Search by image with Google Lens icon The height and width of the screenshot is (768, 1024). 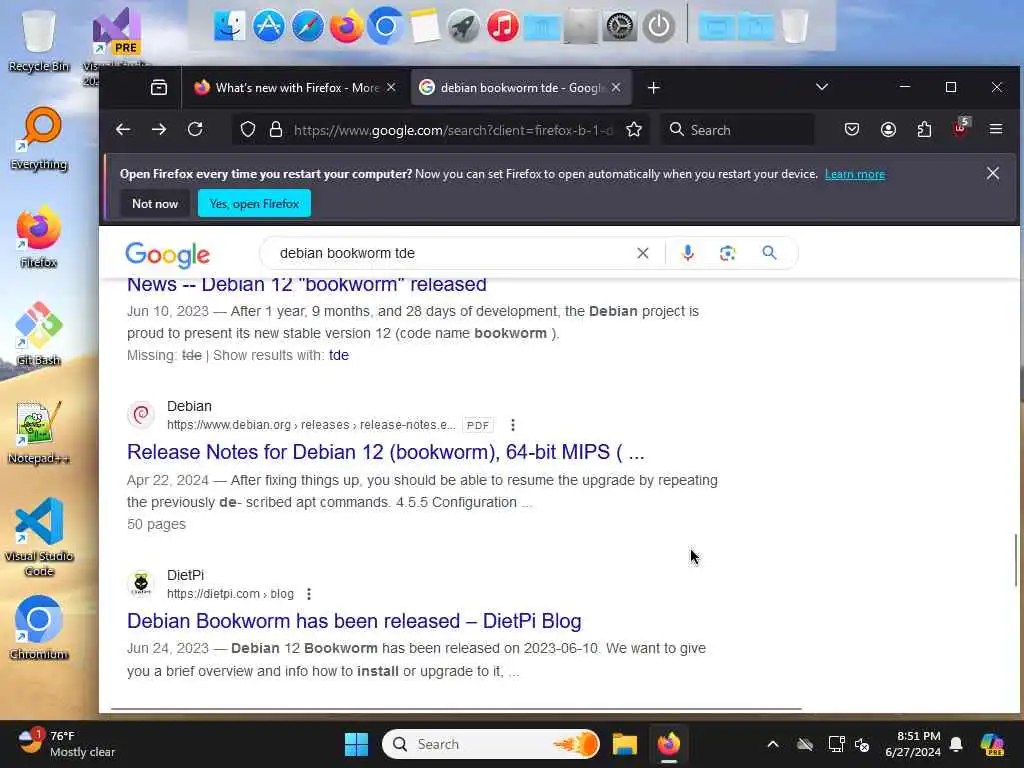728,253
